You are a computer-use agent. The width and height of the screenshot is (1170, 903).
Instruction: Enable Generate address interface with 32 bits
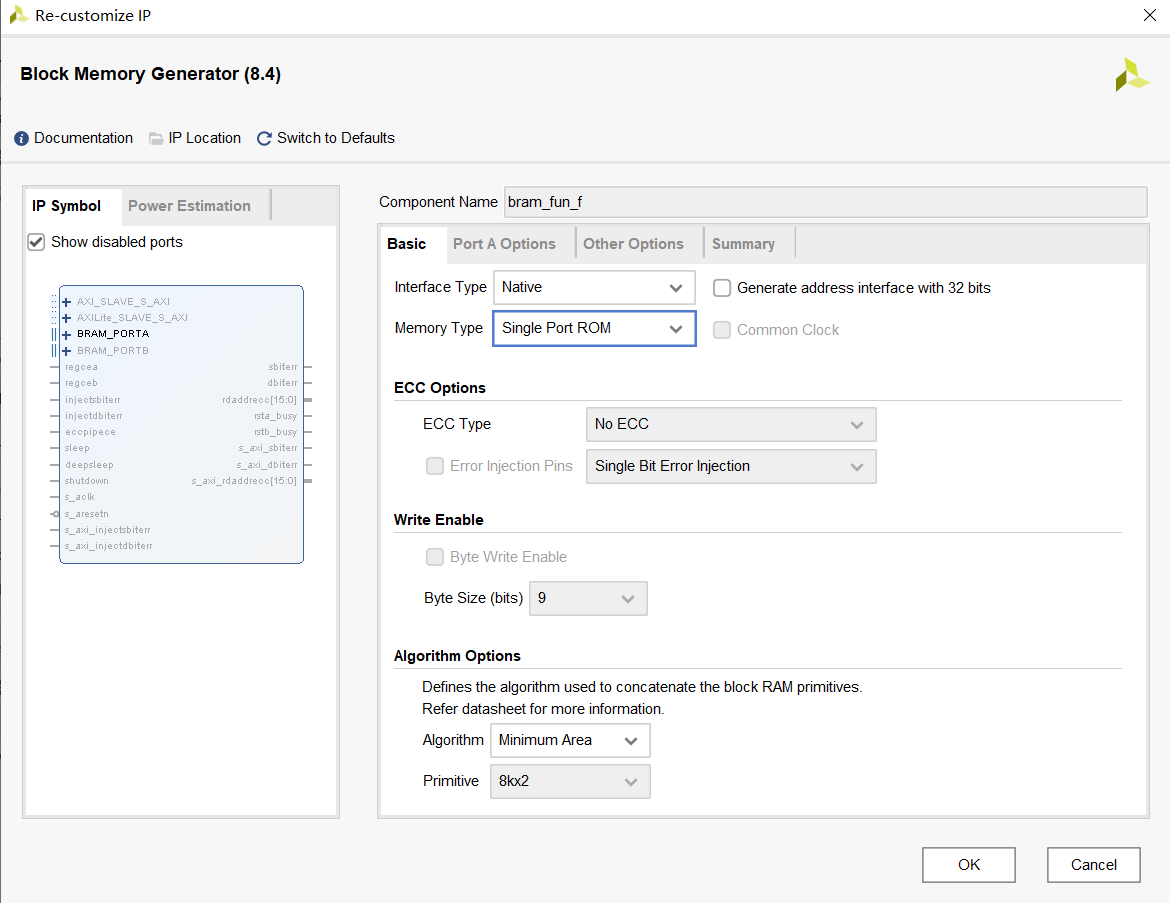pyautogui.click(x=722, y=288)
